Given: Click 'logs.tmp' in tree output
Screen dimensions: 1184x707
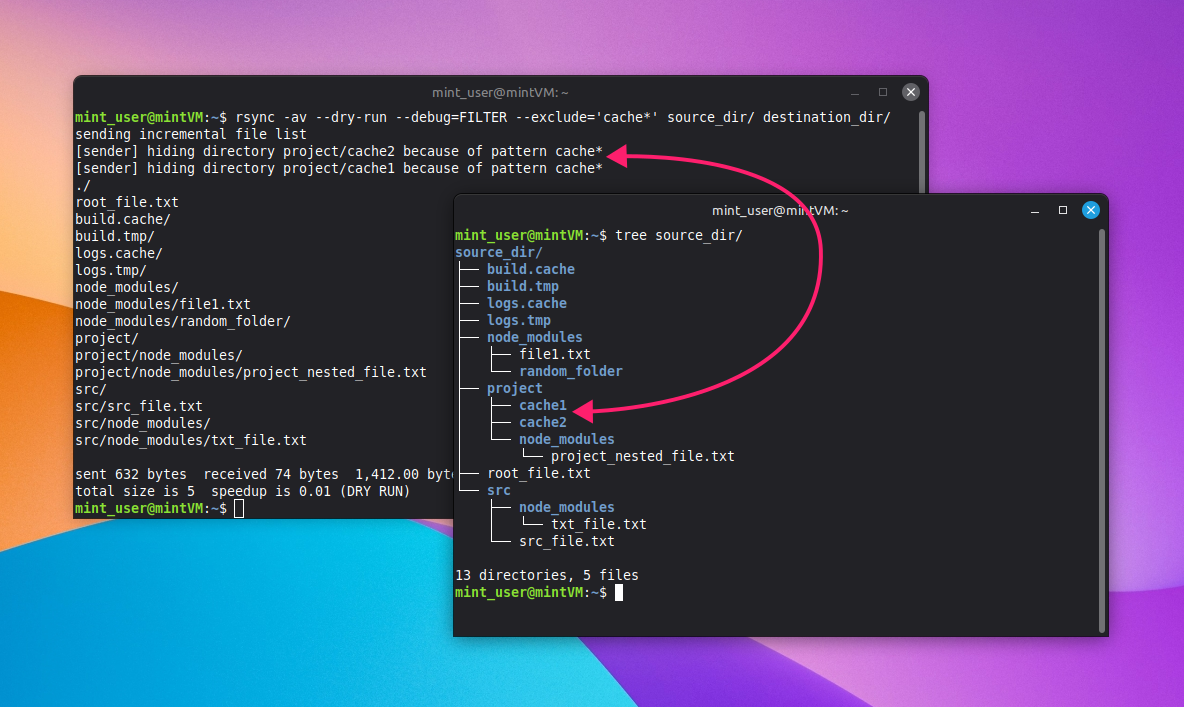Looking at the screenshot, I should [x=519, y=320].
